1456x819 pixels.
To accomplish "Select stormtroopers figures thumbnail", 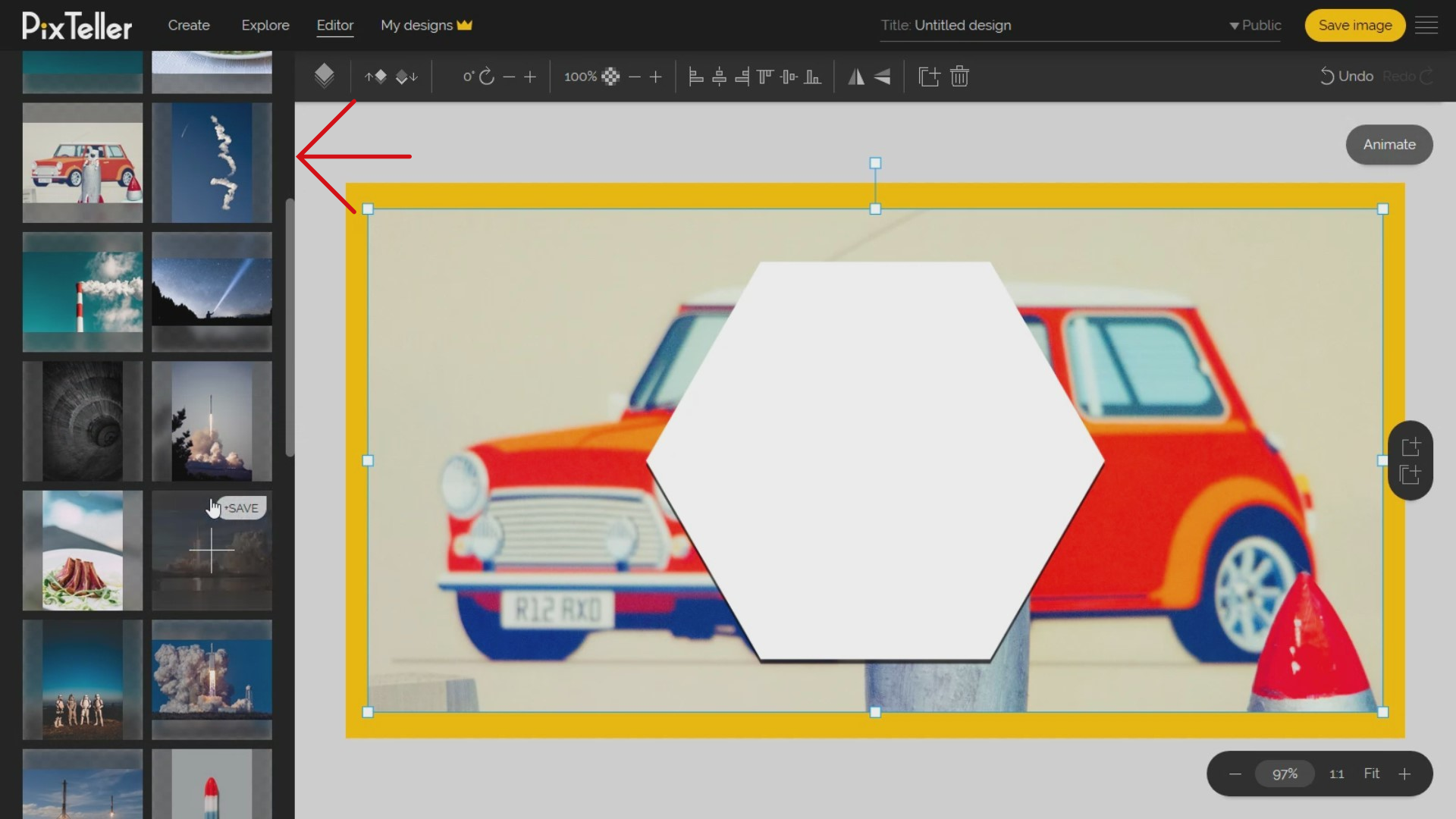I will click(x=83, y=679).
